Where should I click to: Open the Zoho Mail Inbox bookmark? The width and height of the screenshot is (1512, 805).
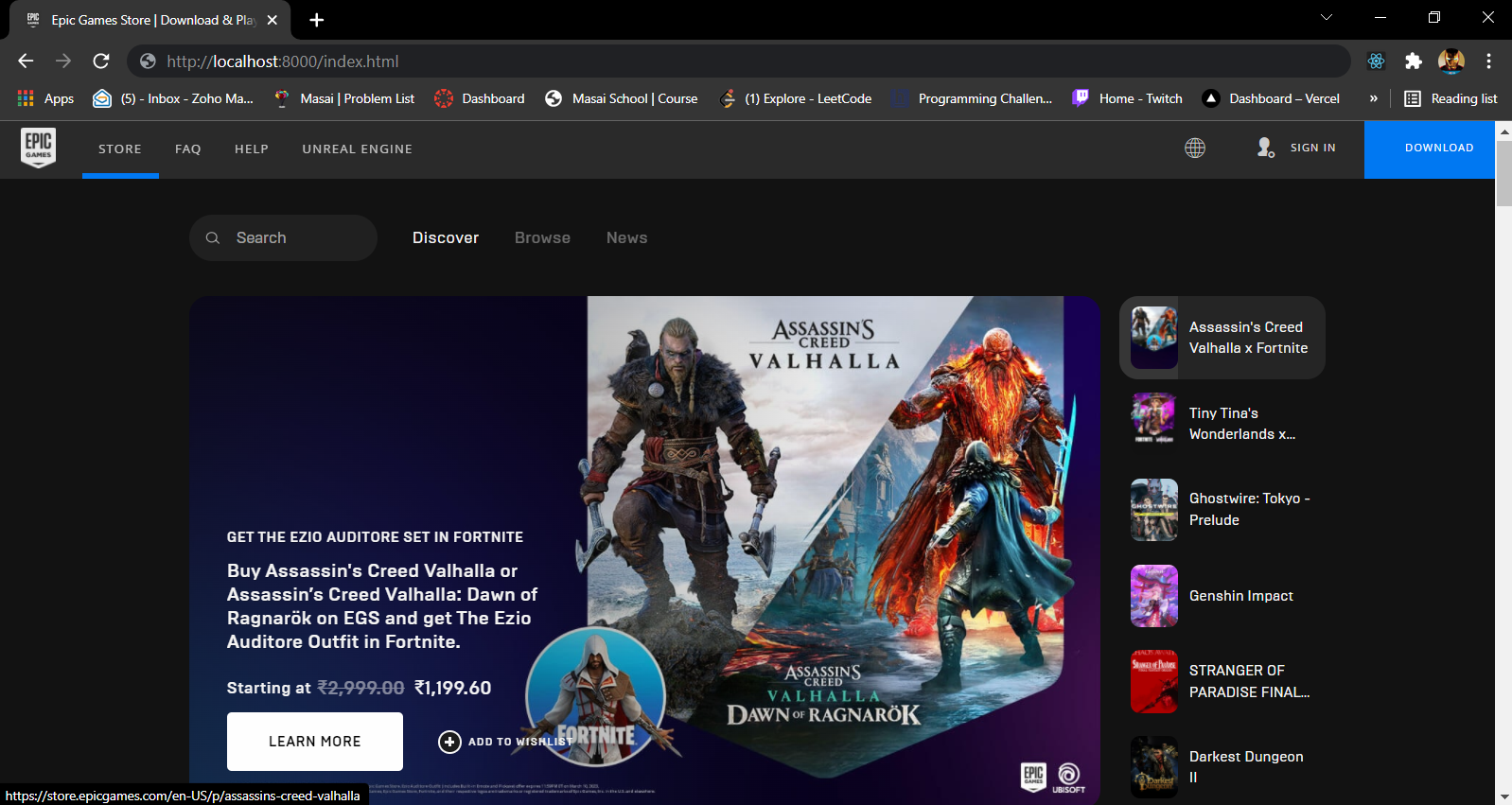(x=173, y=98)
